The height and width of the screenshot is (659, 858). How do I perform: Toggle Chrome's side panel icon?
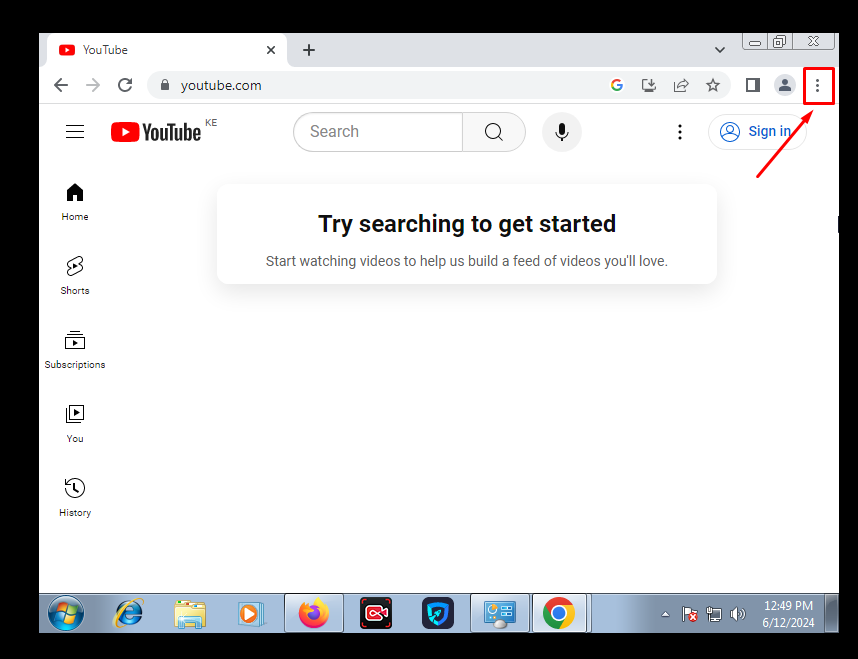(753, 85)
